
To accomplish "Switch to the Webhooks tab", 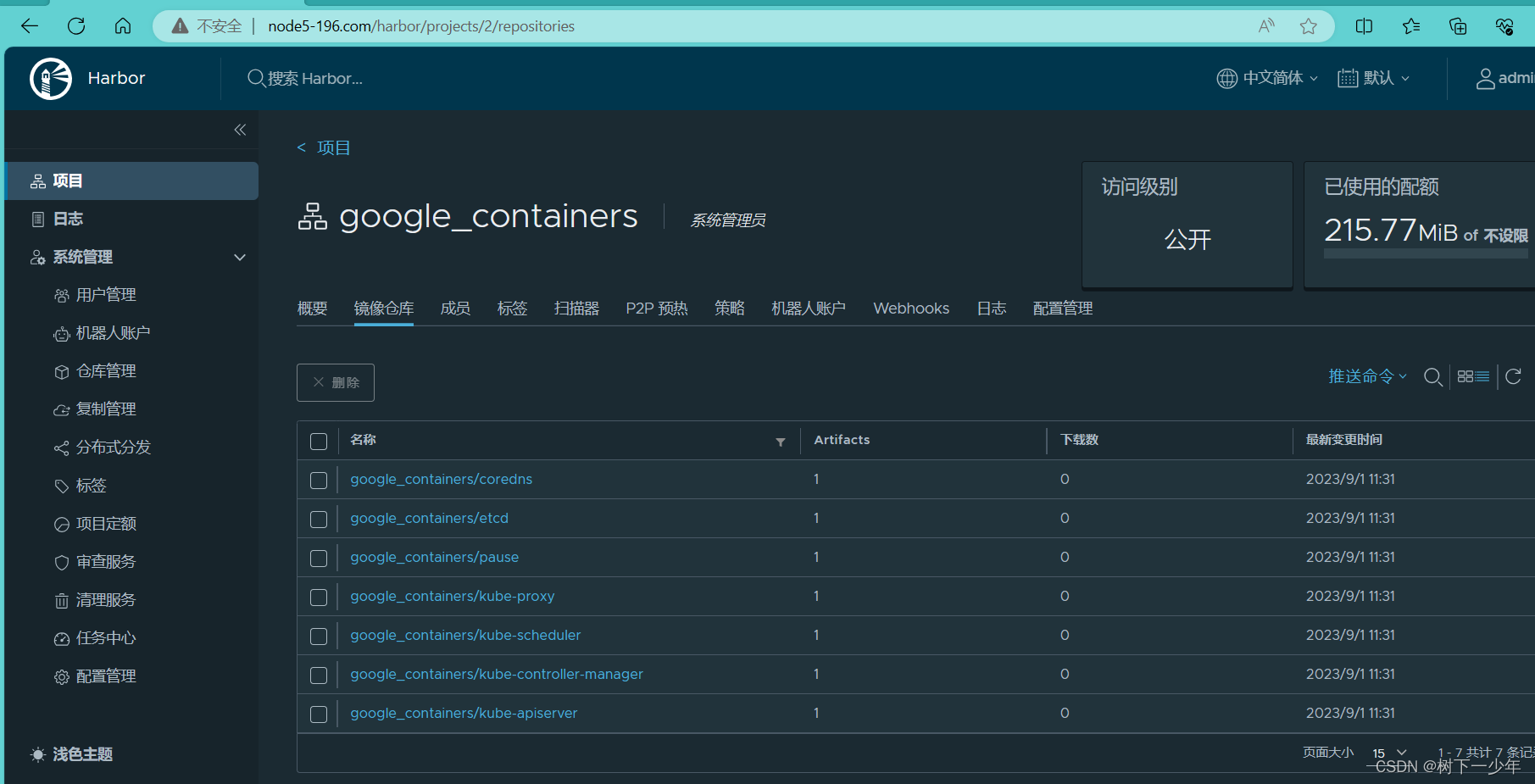I will (x=911, y=309).
